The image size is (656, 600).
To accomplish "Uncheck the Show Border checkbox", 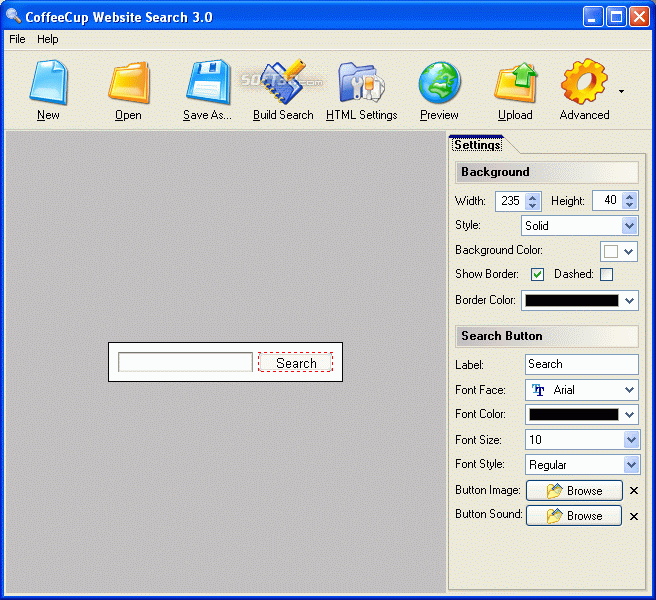I will pyautogui.click(x=537, y=274).
